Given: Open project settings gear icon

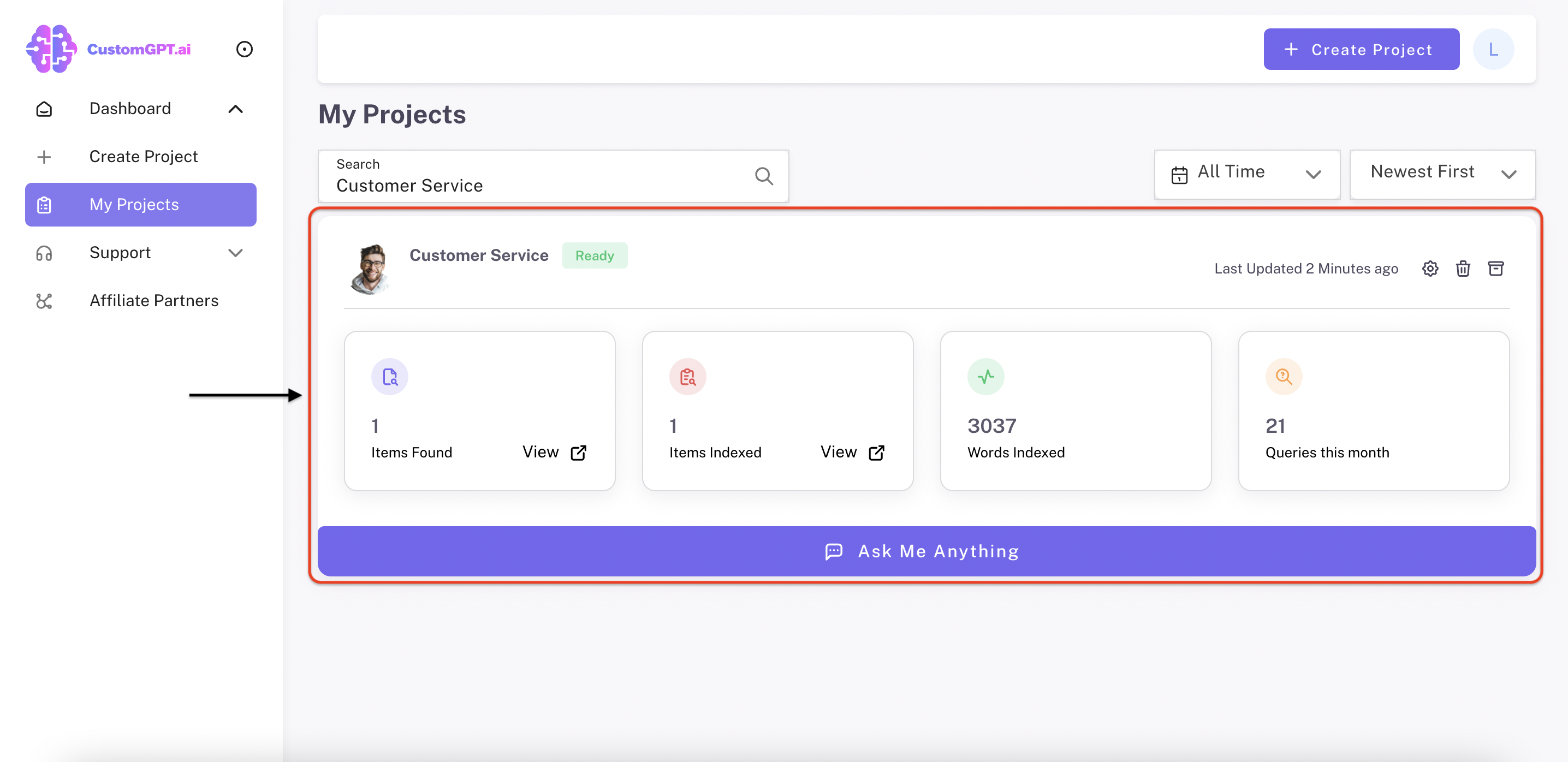Looking at the screenshot, I should (x=1430, y=269).
